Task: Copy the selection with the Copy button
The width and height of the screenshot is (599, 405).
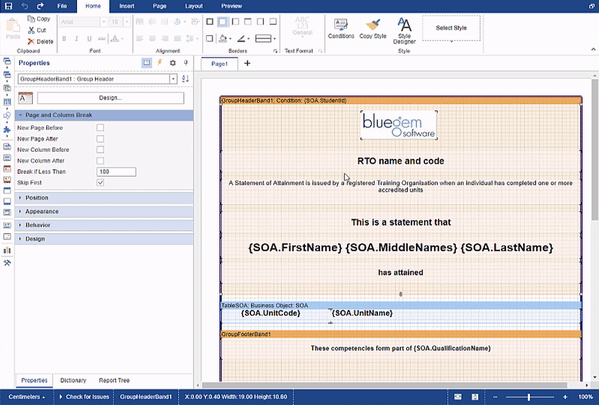Action: 39,19
